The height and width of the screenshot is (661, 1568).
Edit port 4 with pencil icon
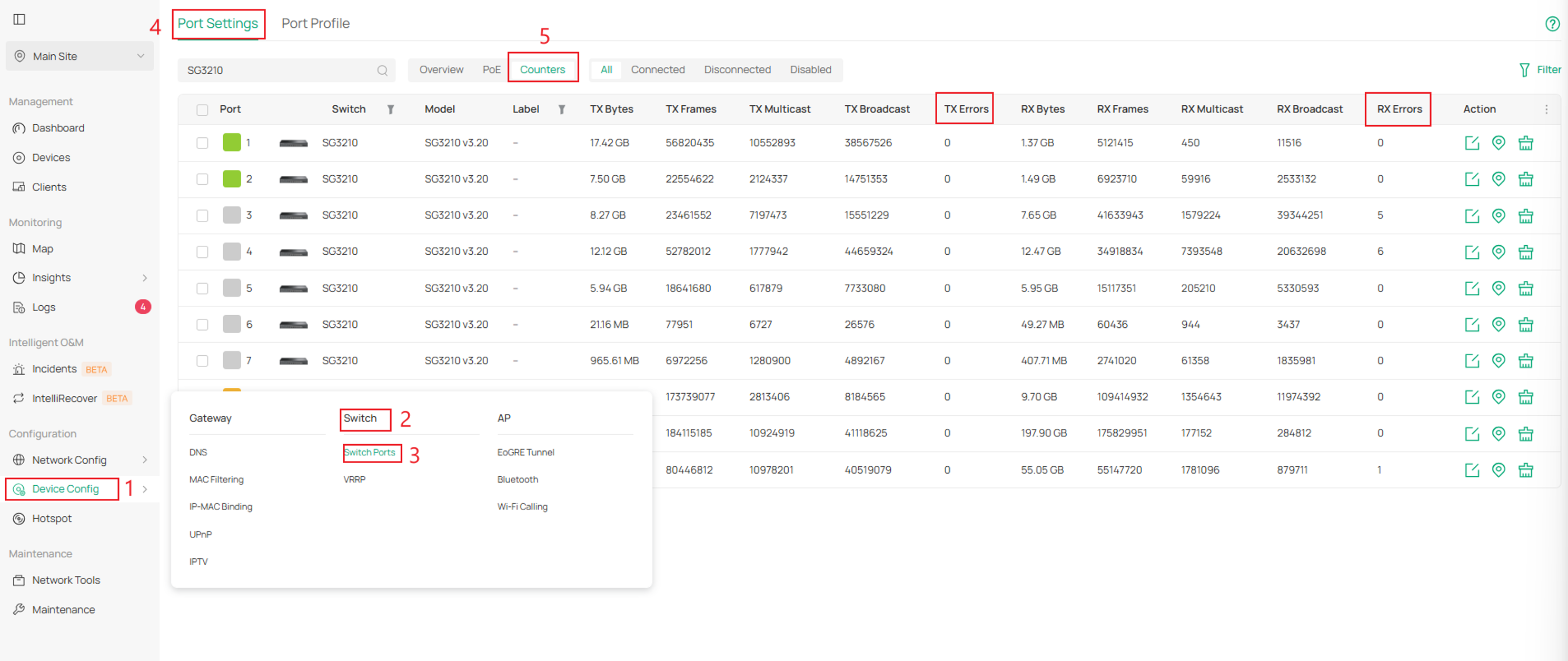point(1471,252)
